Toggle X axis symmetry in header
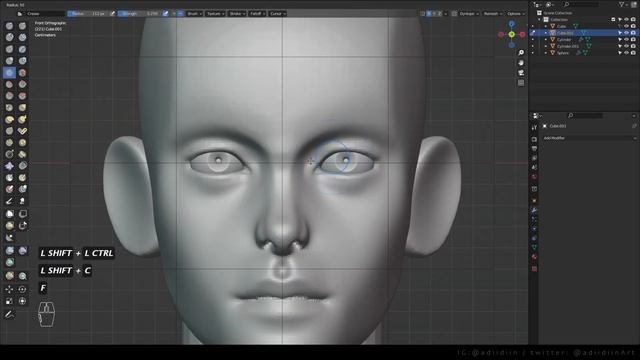 click(429, 13)
